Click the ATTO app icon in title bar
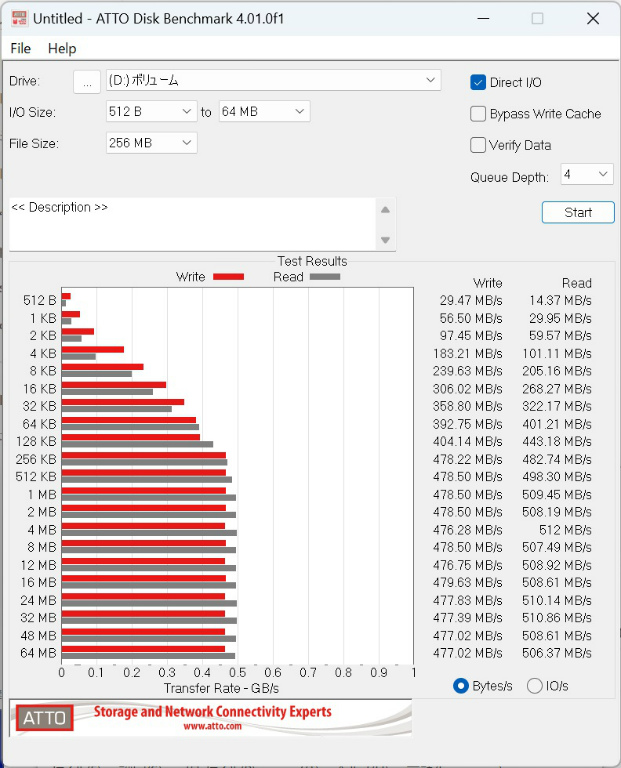Image resolution: width=621 pixels, height=768 pixels. pos(19,19)
